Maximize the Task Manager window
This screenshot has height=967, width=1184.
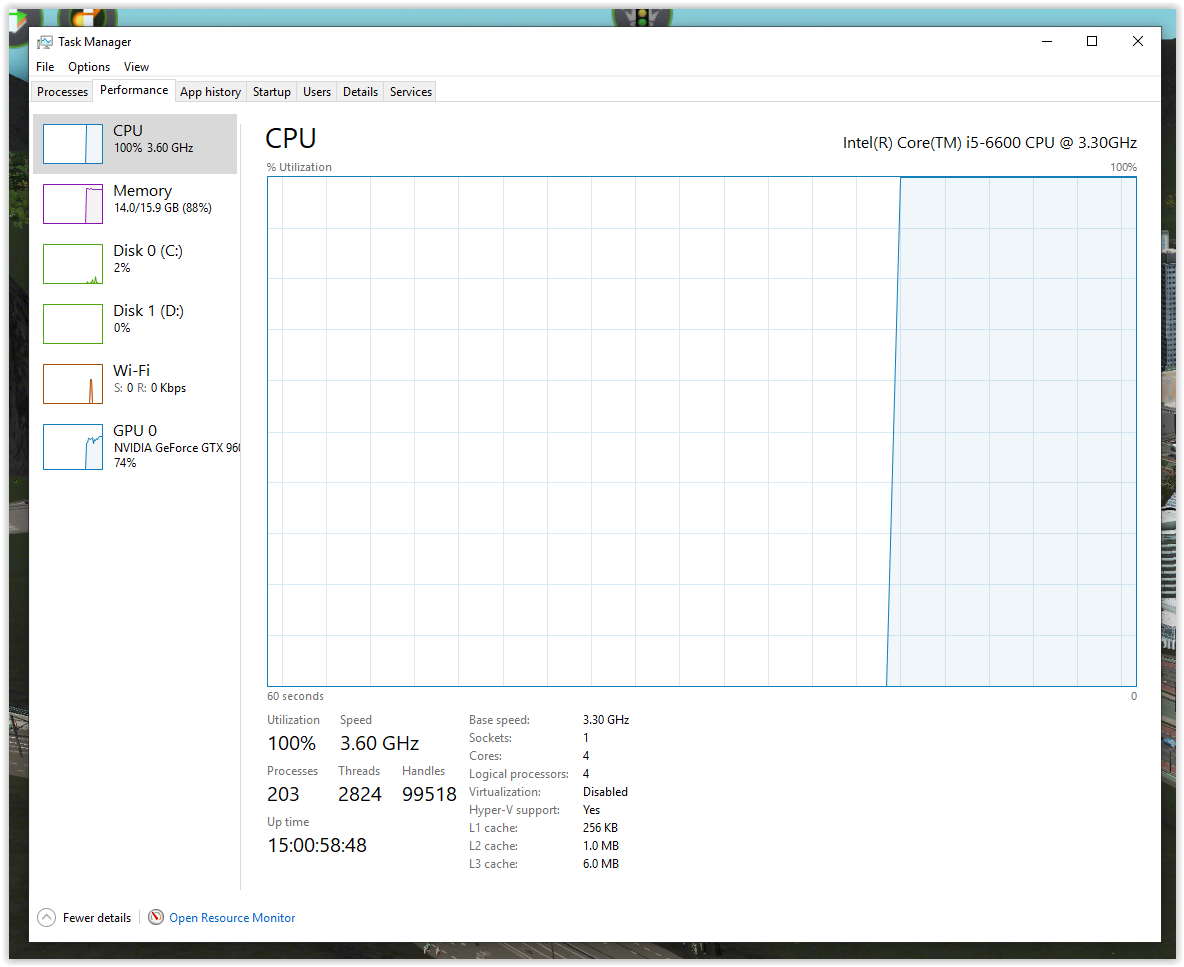(x=1092, y=42)
